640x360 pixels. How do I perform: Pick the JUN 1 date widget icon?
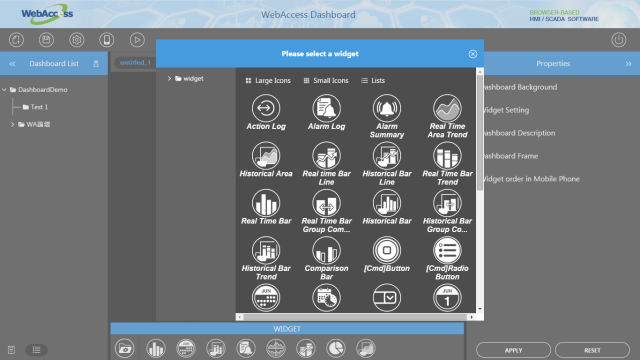[x=447, y=298]
